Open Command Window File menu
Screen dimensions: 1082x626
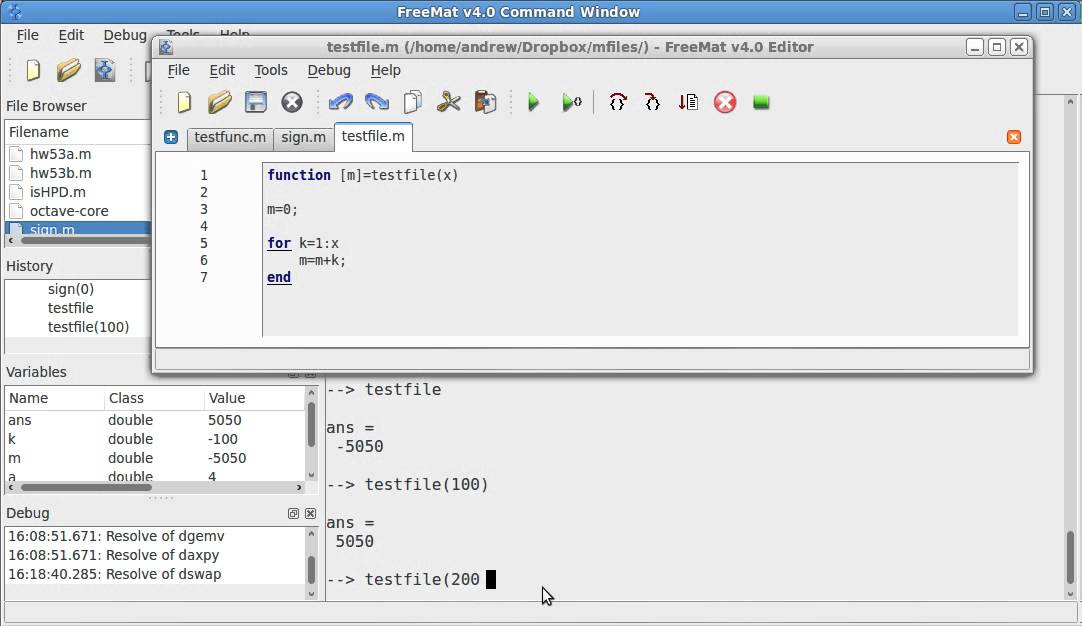pyautogui.click(x=28, y=35)
